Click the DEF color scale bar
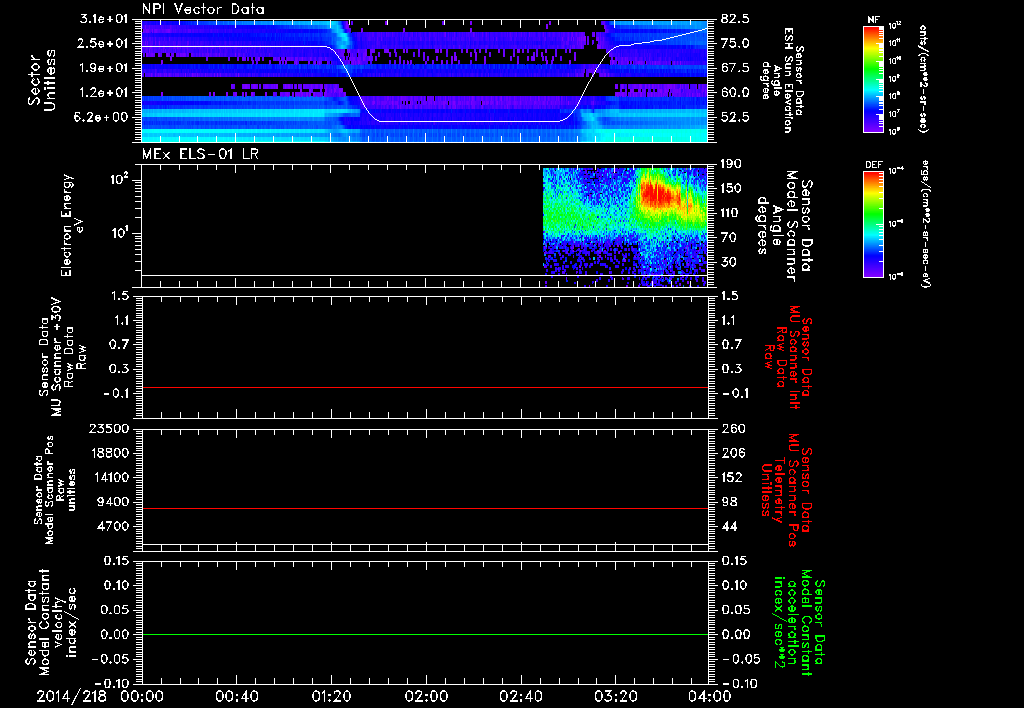This screenshot has width=1024, height=708. click(873, 224)
